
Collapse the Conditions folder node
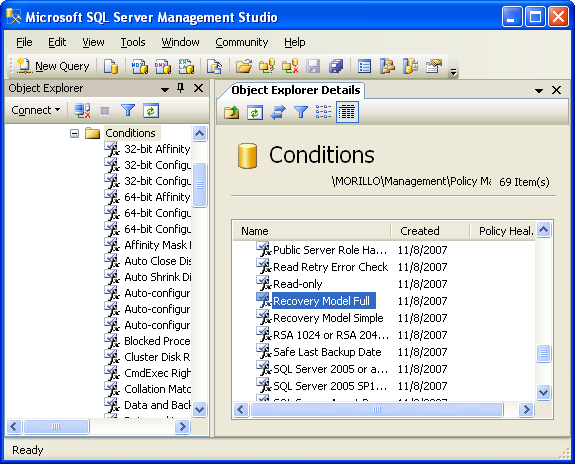74,133
